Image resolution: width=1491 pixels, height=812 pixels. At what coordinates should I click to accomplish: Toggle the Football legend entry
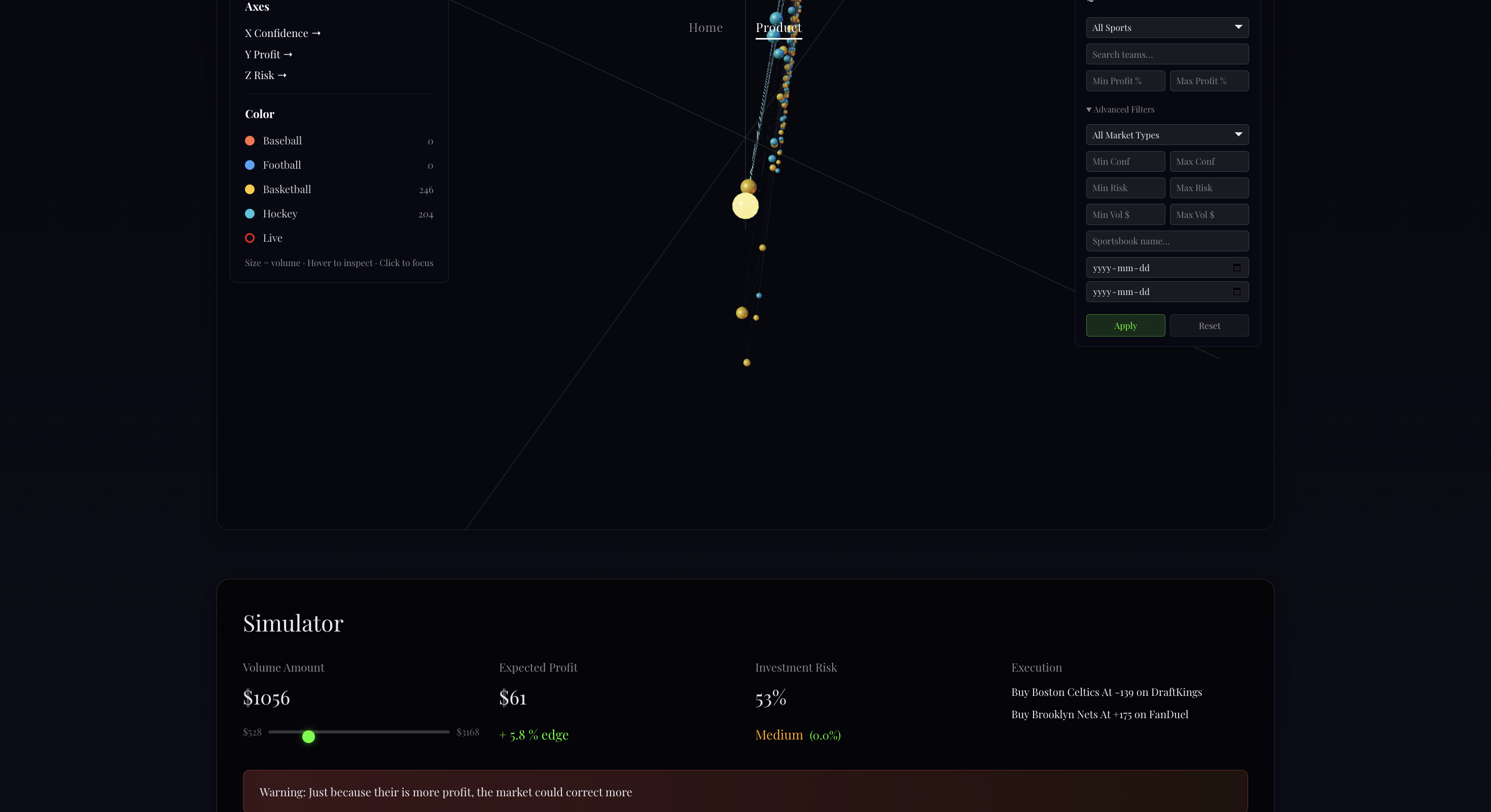point(281,165)
